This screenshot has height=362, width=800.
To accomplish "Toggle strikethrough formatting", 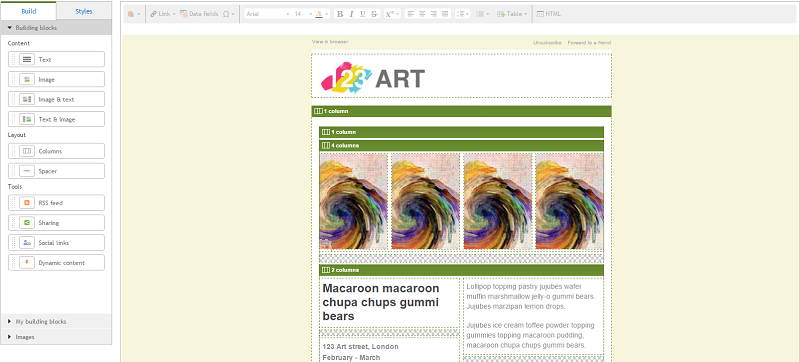I will pyautogui.click(x=374, y=14).
